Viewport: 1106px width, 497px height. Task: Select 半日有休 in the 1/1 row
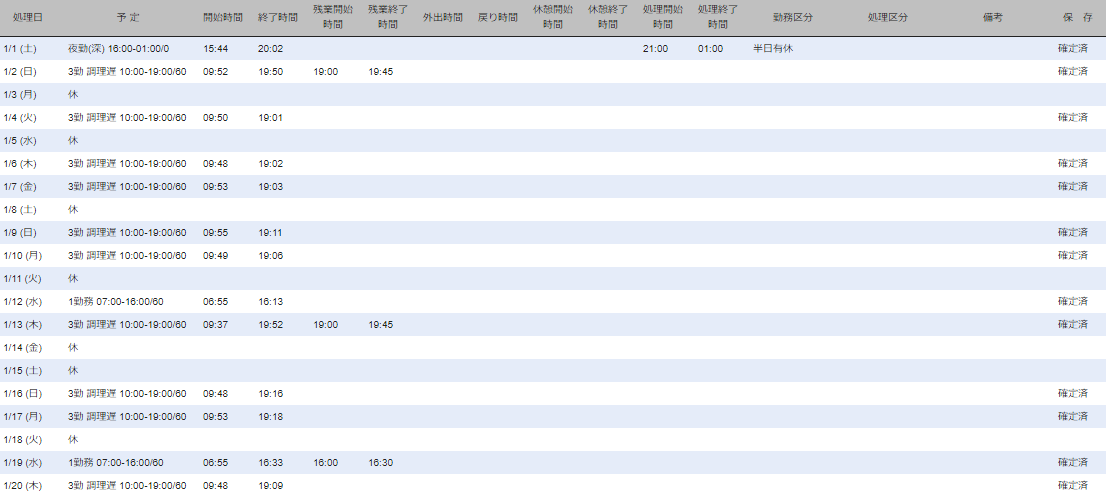click(x=773, y=49)
